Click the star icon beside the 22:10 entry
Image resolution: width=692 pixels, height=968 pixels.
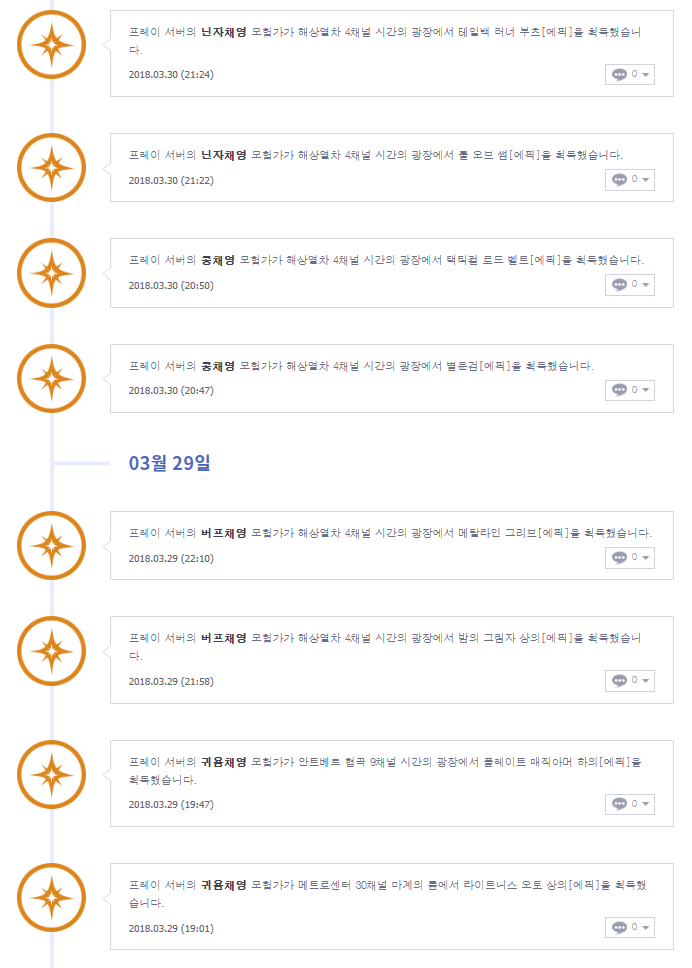(52, 545)
